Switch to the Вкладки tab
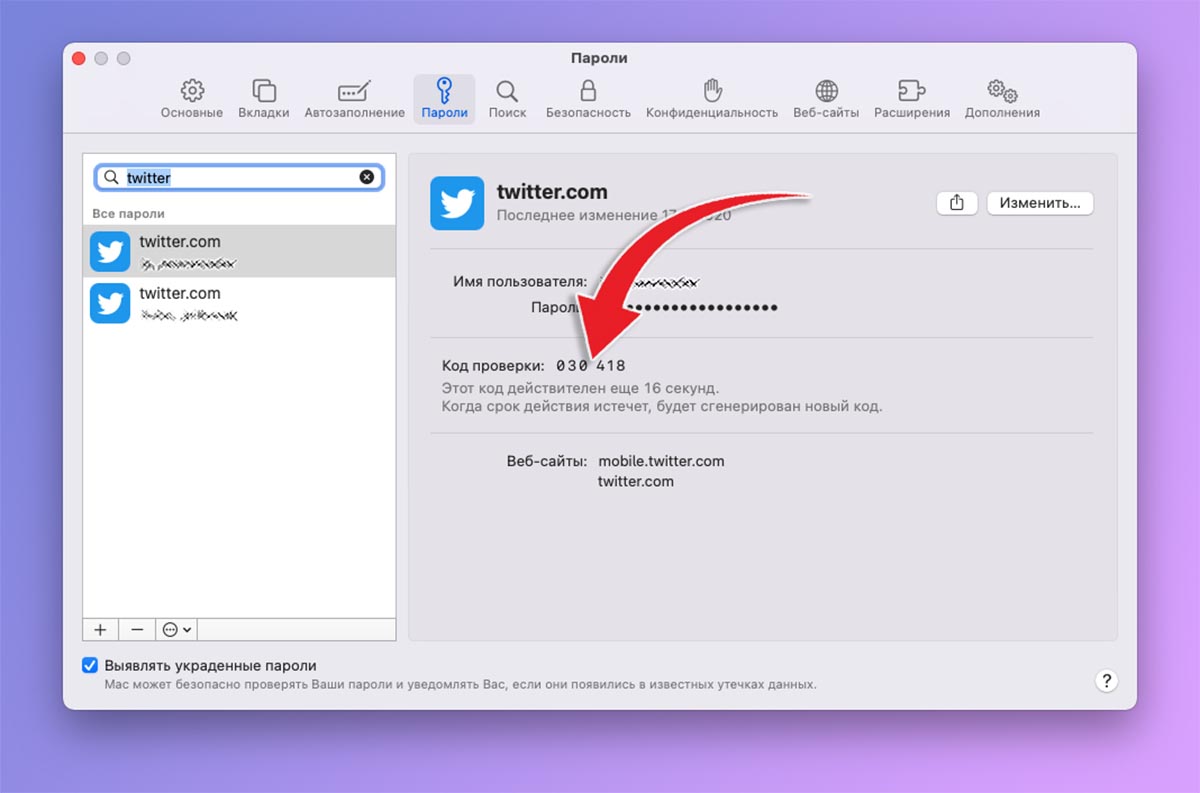This screenshot has width=1200, height=793. tap(264, 99)
